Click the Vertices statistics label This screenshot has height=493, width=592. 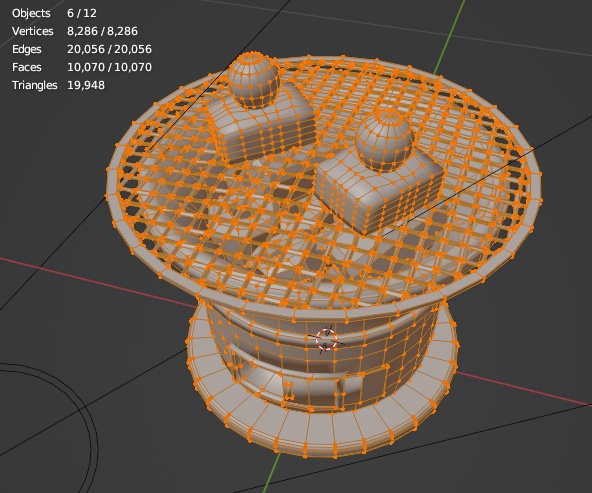[32, 31]
